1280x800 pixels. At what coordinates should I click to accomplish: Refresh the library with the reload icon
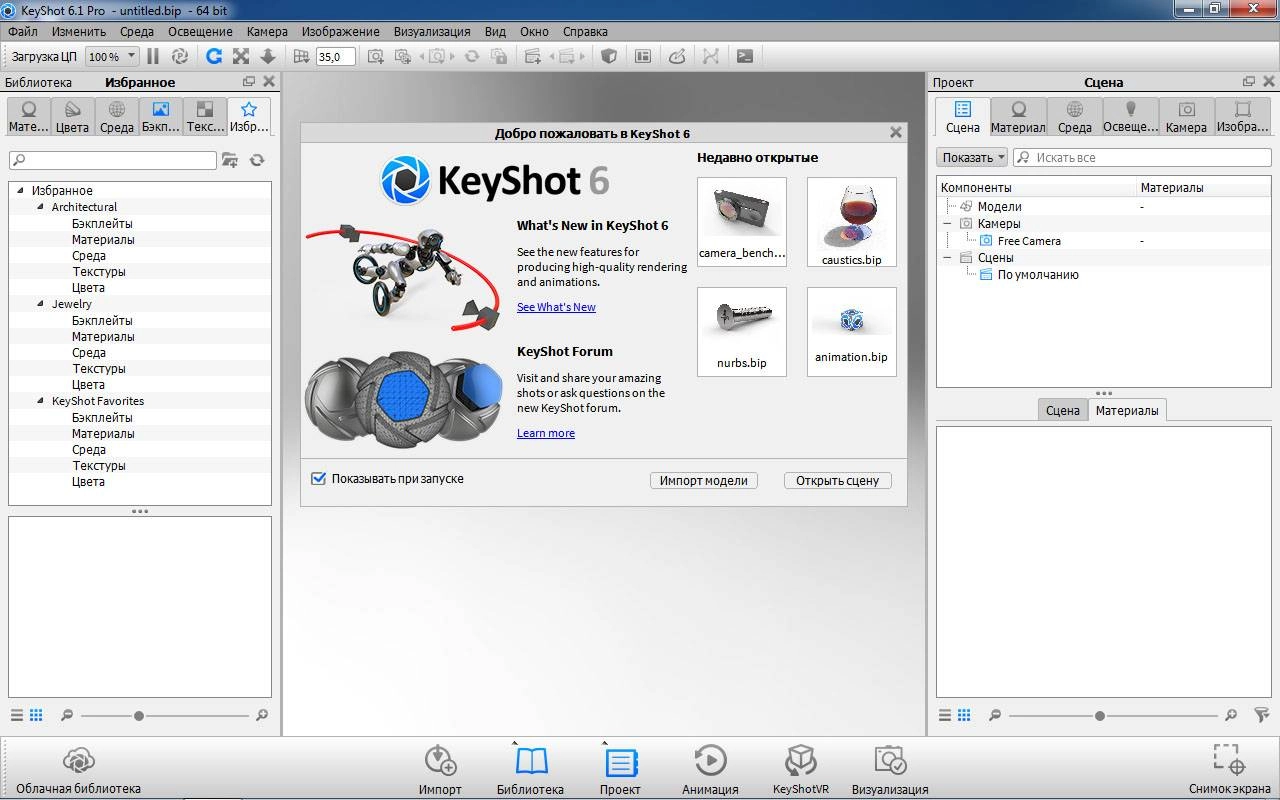point(257,160)
